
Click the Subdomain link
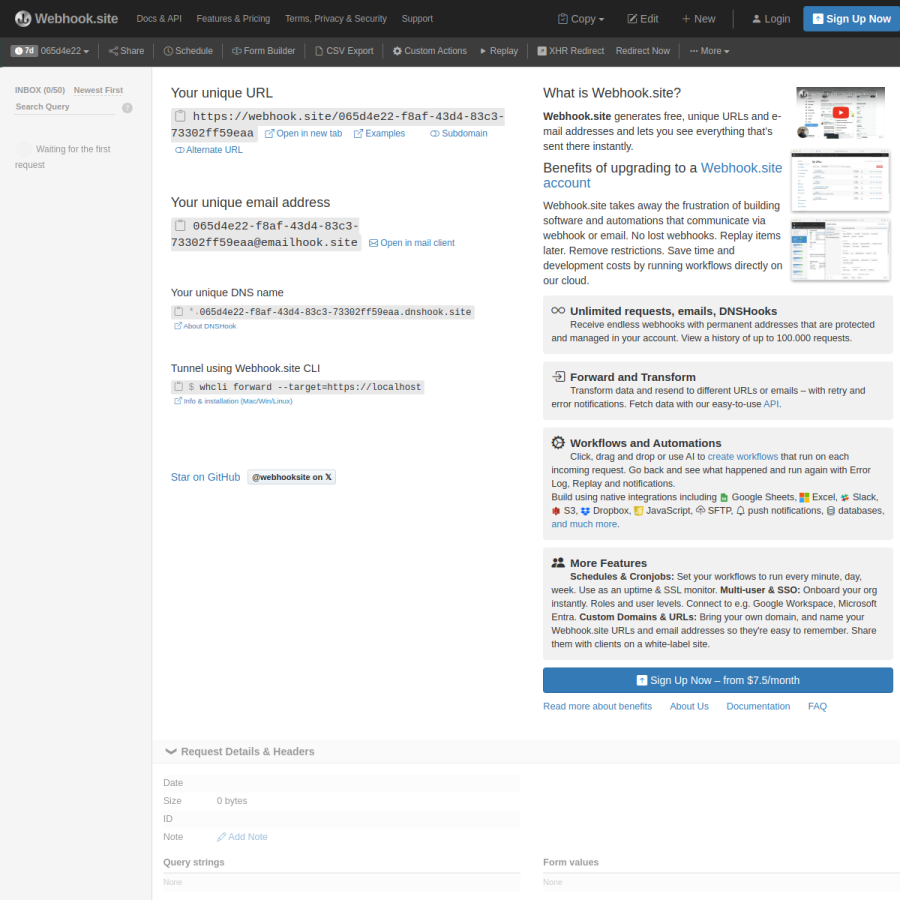coord(459,133)
